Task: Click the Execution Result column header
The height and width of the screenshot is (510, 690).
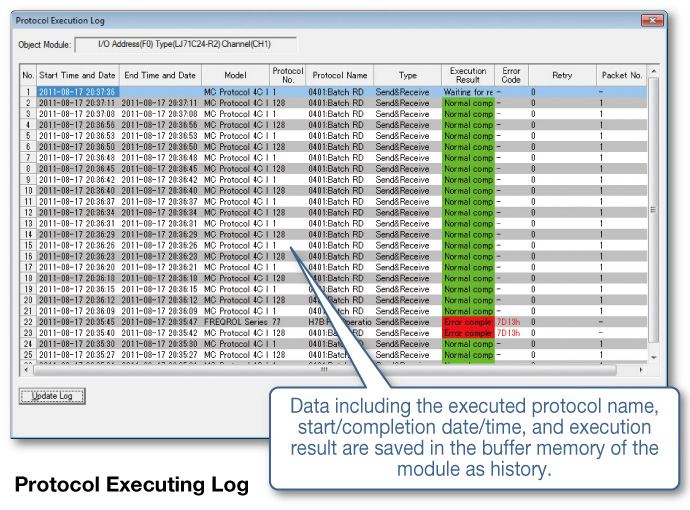Action: point(468,75)
